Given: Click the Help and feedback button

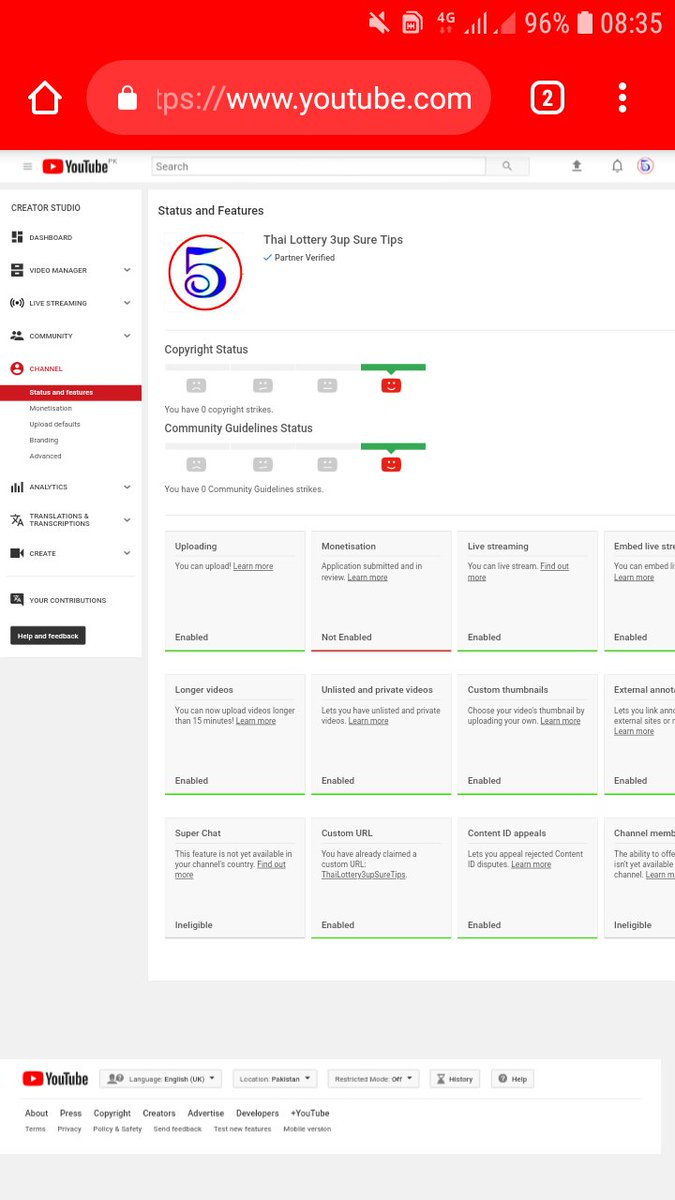Looking at the screenshot, I should tap(48, 636).
